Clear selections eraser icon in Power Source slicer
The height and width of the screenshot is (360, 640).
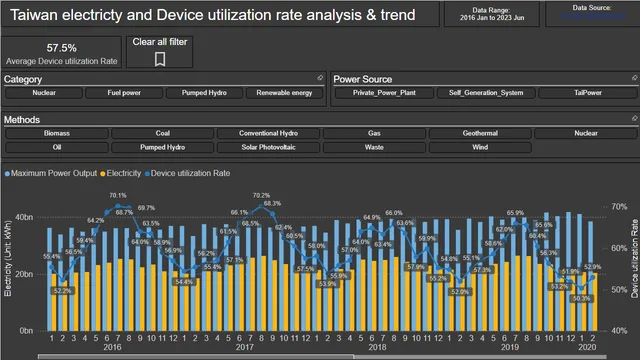[x=634, y=78]
